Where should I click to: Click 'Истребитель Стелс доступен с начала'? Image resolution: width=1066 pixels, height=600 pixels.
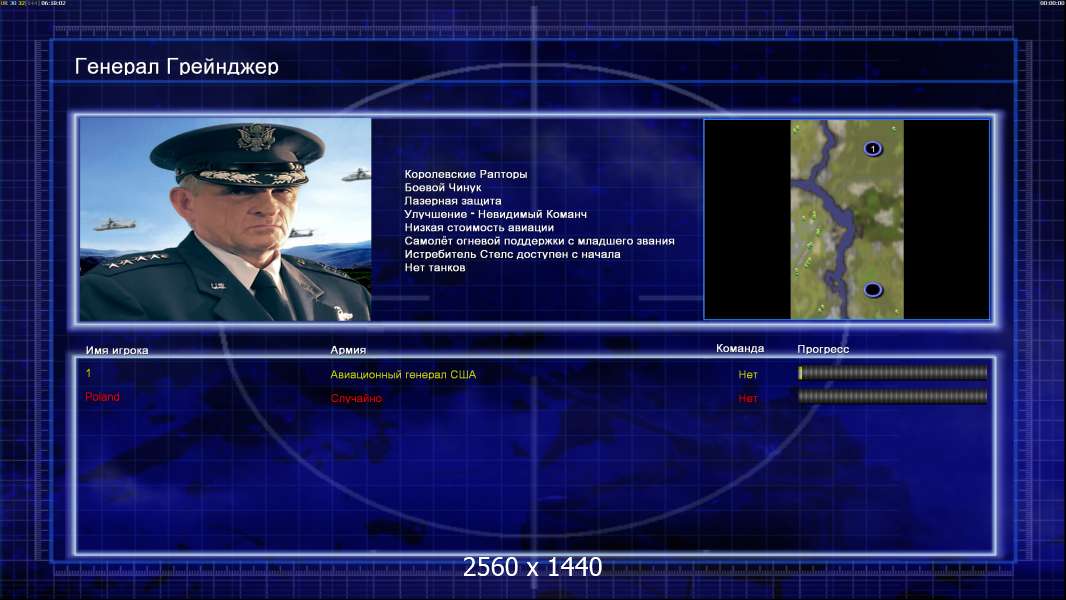(x=513, y=254)
